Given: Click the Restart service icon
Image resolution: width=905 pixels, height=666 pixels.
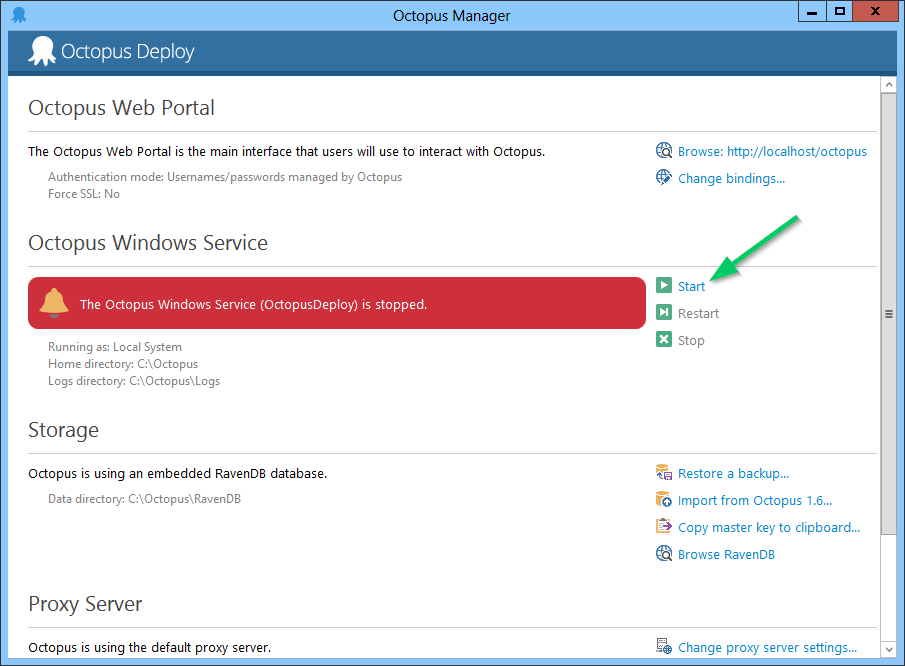Looking at the screenshot, I should [664, 313].
